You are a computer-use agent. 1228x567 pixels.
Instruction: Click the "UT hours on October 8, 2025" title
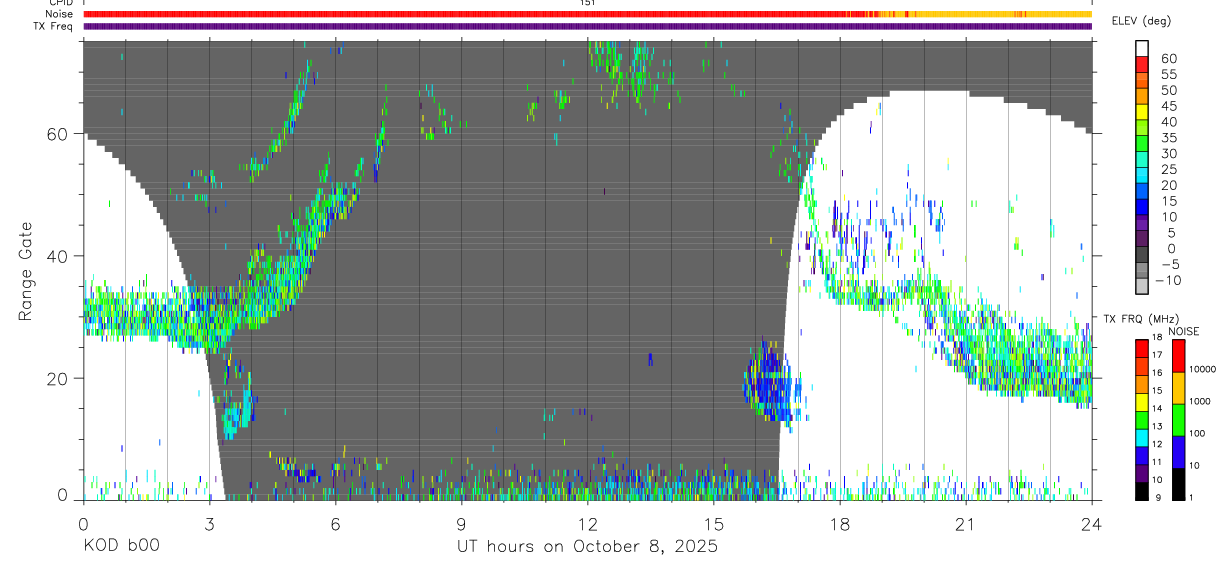pyautogui.click(x=587, y=547)
